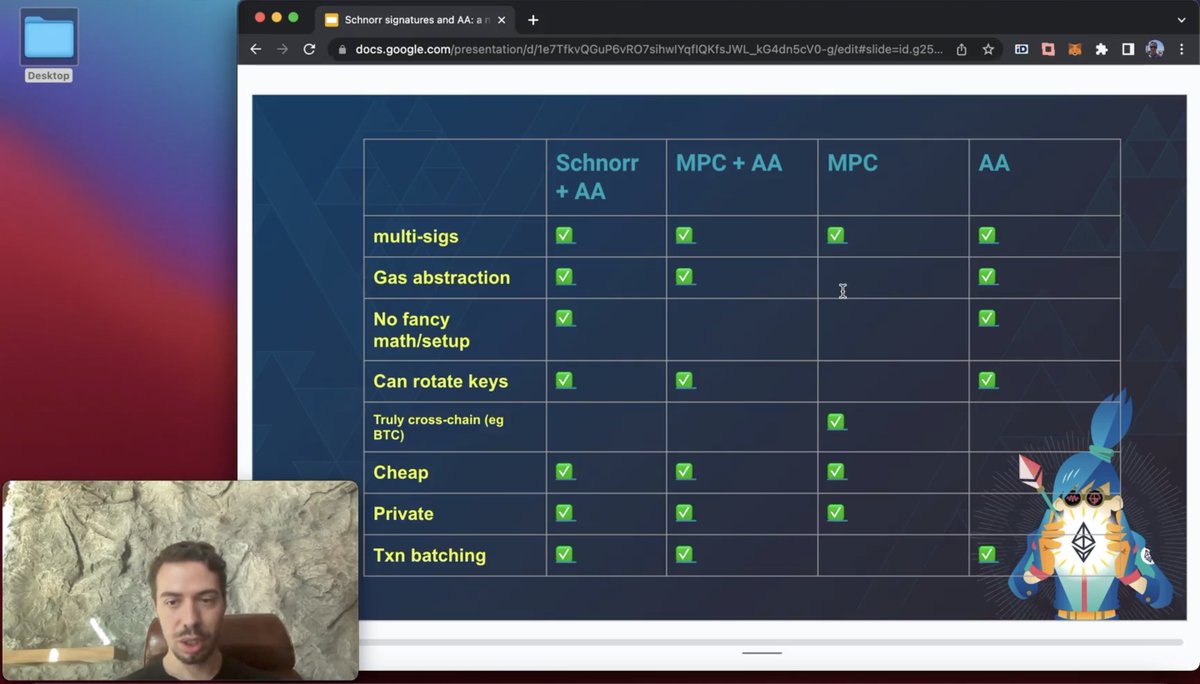Share the page via the address bar icon

pos(960,48)
